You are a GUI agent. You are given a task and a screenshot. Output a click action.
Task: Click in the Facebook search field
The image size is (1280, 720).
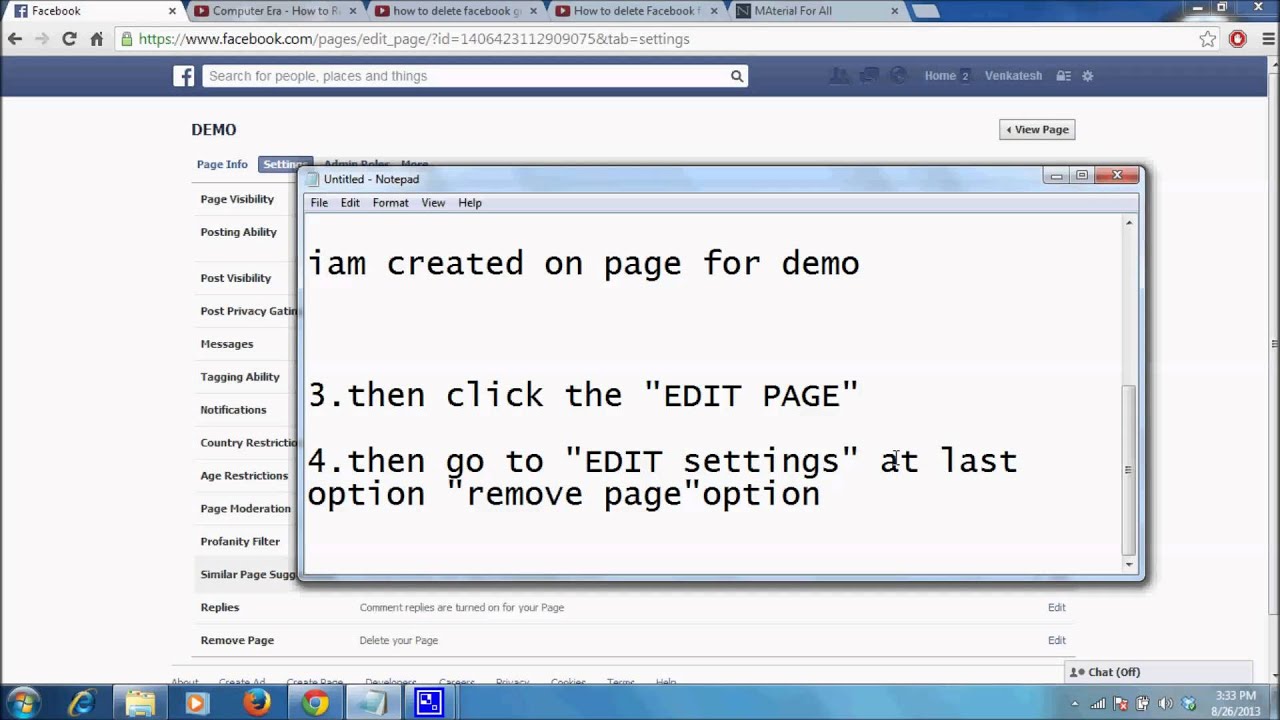(465, 76)
